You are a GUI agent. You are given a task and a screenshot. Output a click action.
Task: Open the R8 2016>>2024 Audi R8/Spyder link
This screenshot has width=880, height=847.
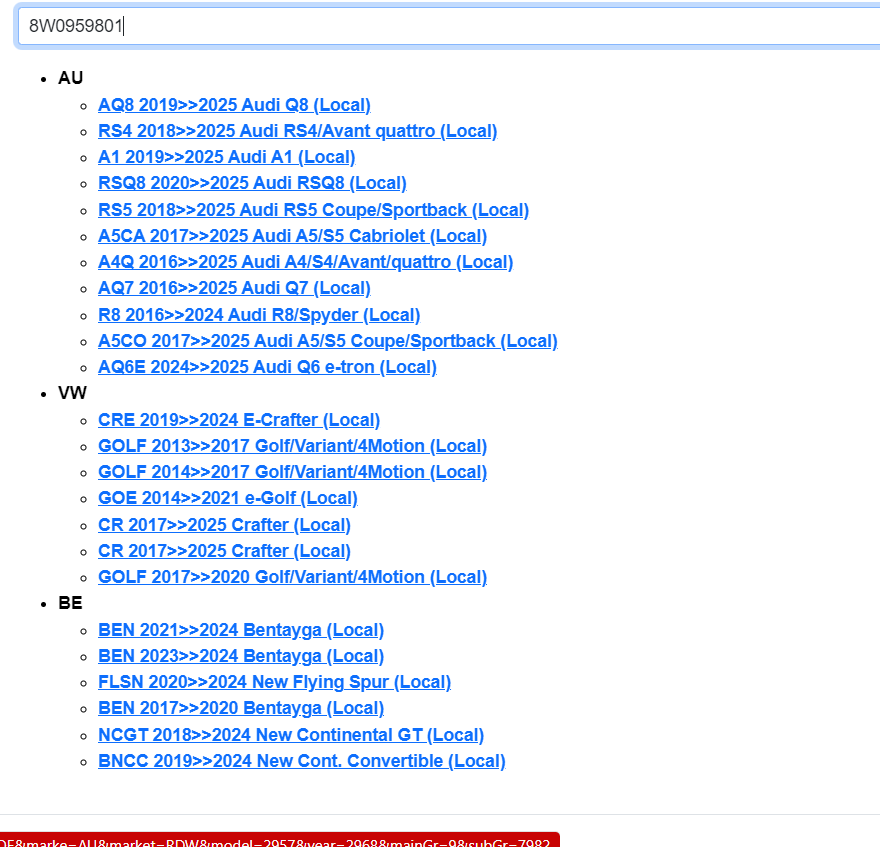click(x=258, y=315)
